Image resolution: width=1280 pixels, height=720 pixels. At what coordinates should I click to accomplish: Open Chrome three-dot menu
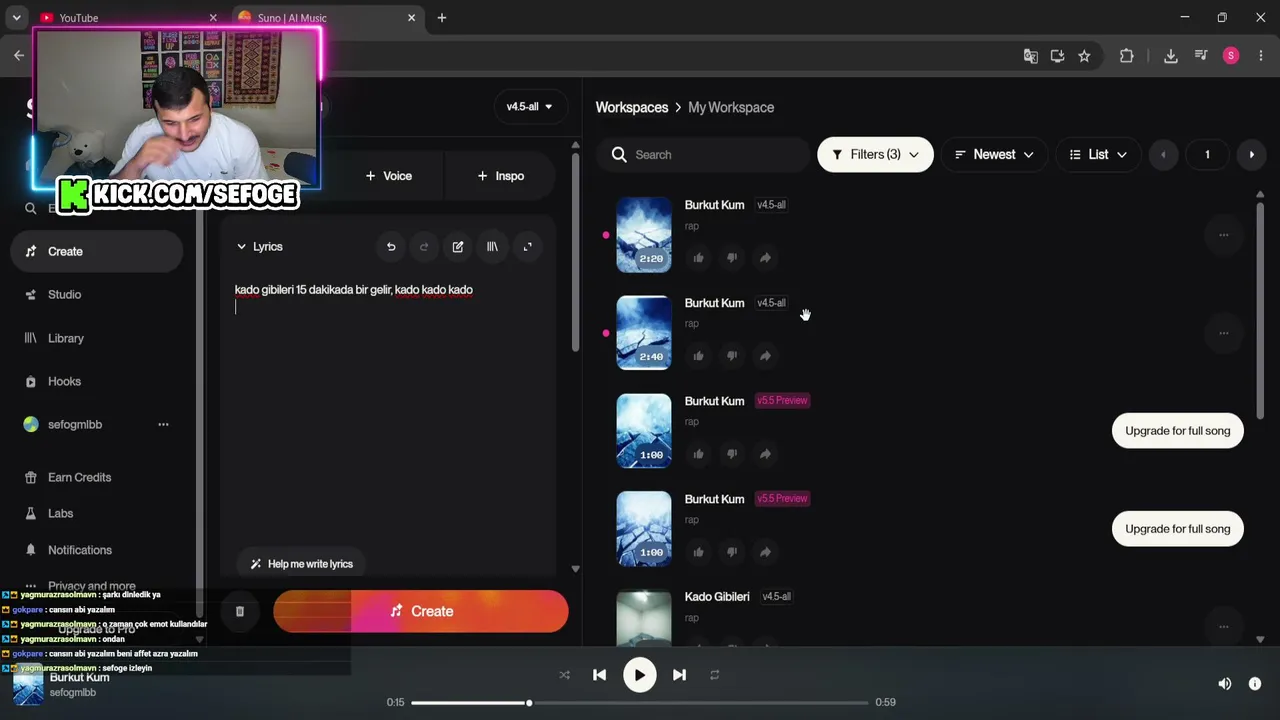pyautogui.click(x=1261, y=56)
